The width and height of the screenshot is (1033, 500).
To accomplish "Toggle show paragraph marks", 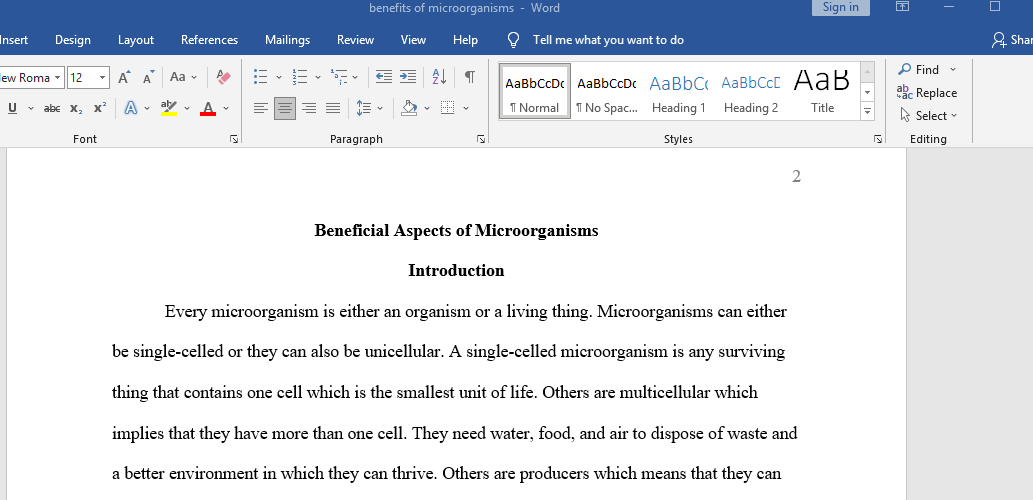I will (x=470, y=77).
